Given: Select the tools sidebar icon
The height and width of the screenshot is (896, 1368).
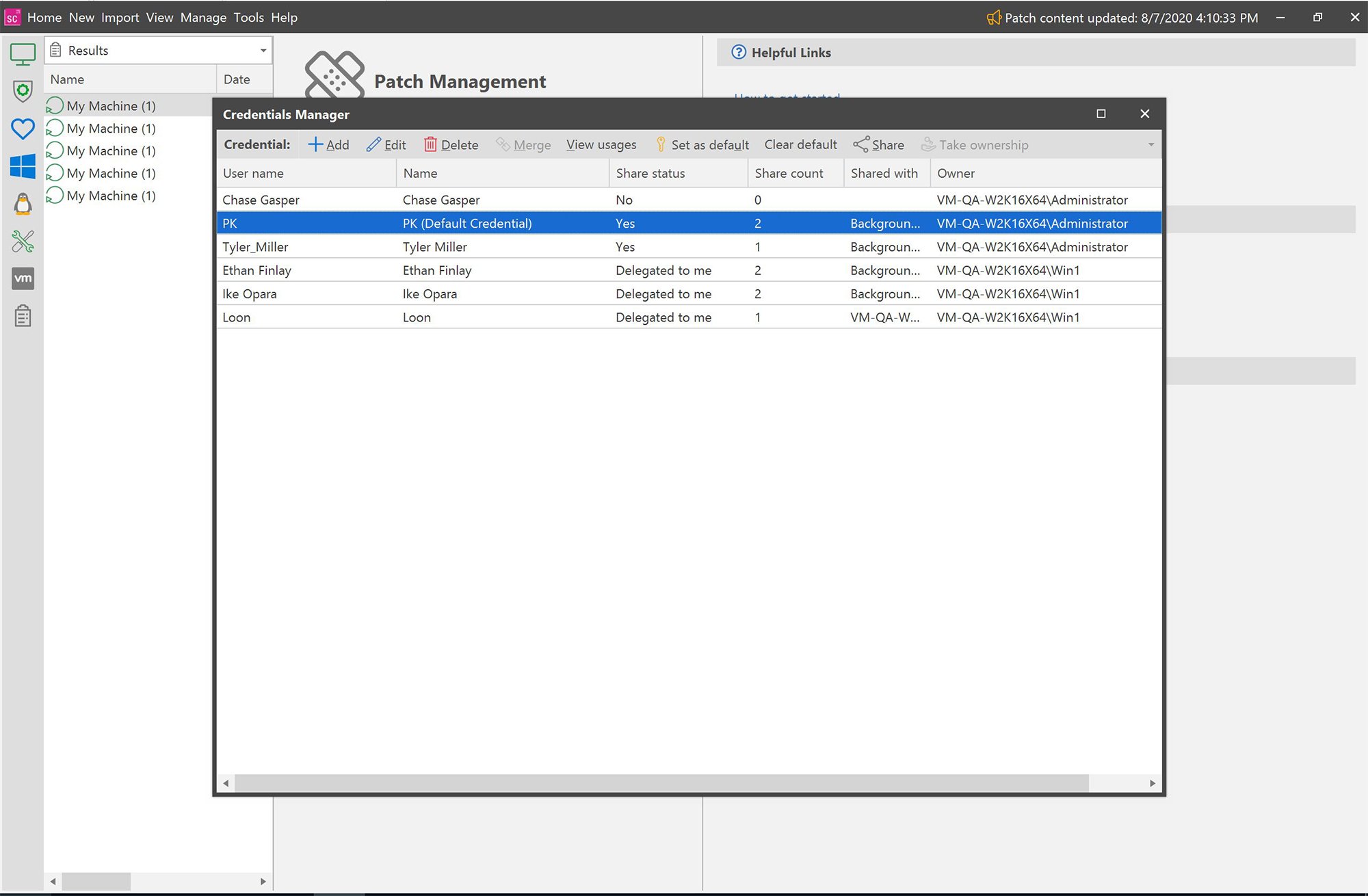Looking at the screenshot, I should [x=23, y=241].
